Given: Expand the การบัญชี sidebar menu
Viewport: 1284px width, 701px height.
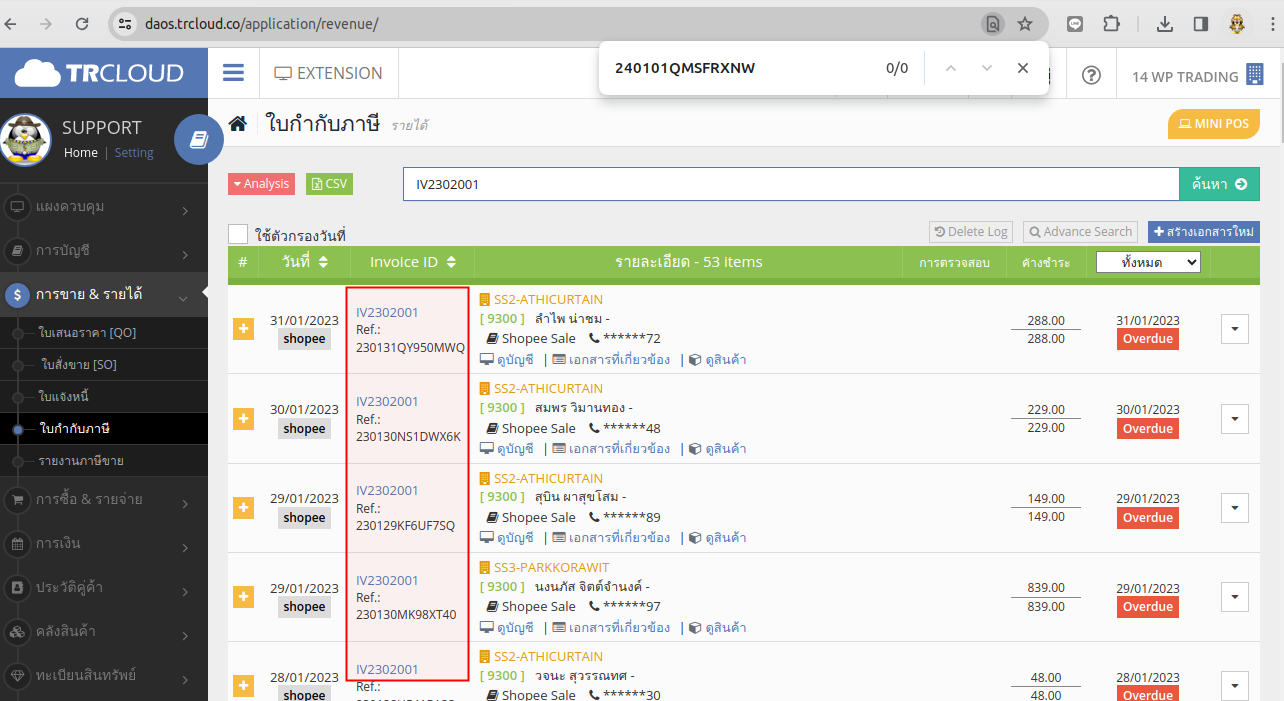Looking at the screenshot, I should pyautogui.click(x=104, y=250).
